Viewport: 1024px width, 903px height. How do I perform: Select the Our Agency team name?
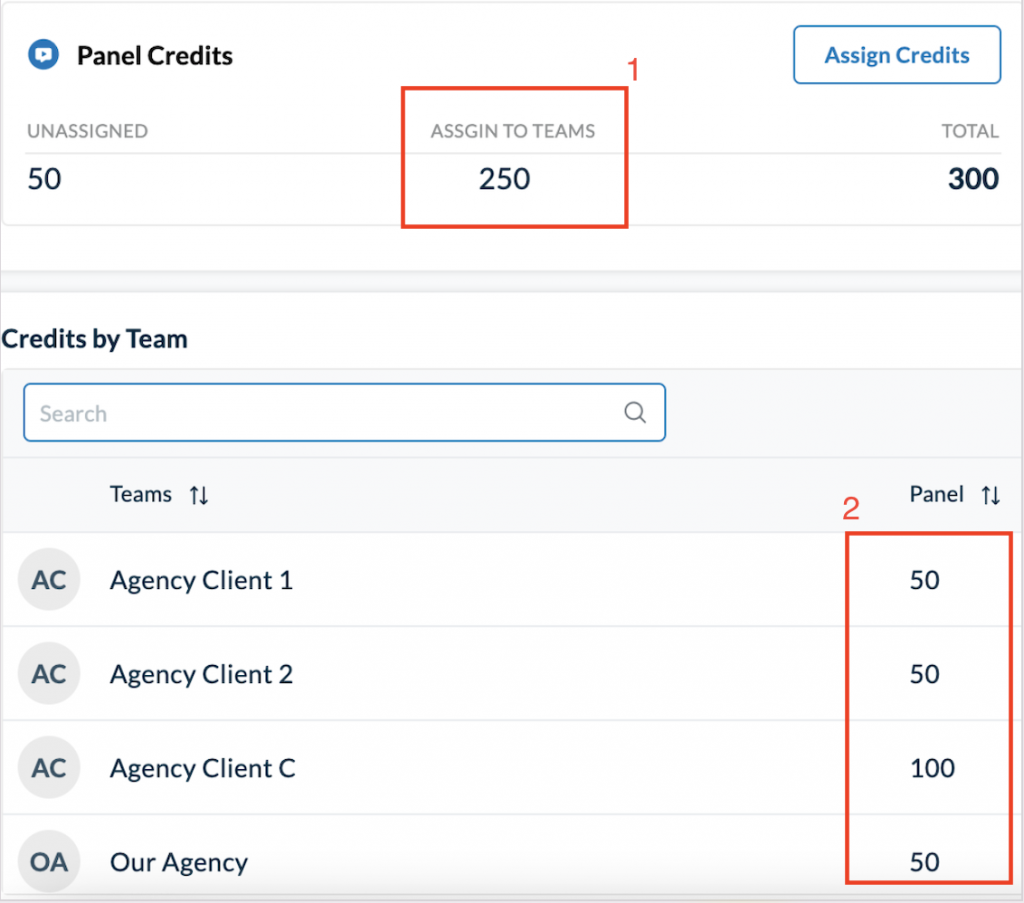pos(178,862)
